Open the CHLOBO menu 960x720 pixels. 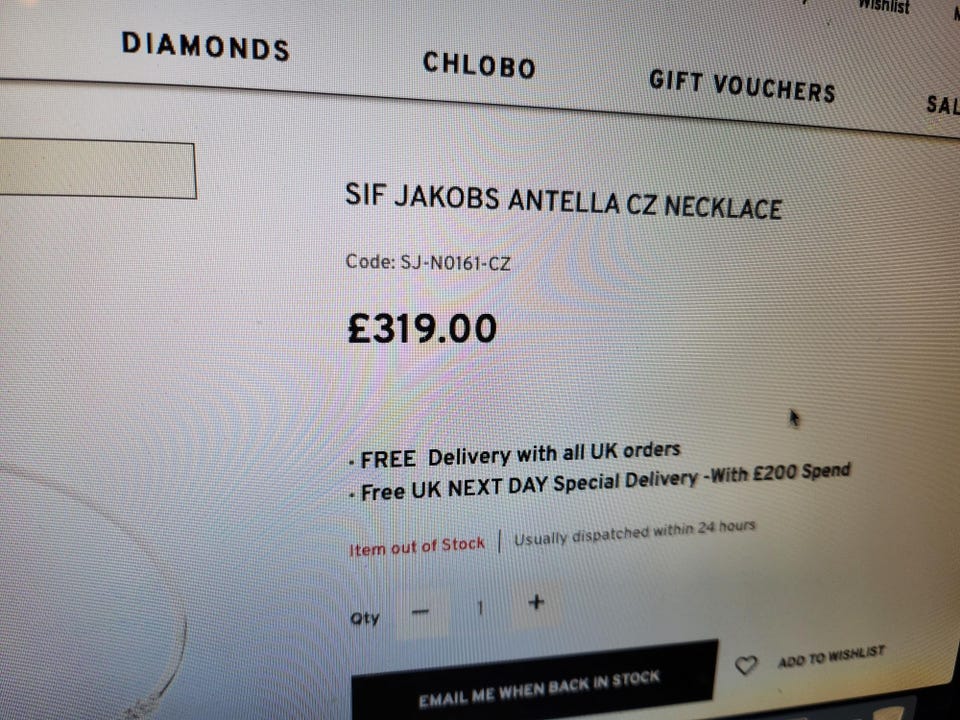[479, 66]
